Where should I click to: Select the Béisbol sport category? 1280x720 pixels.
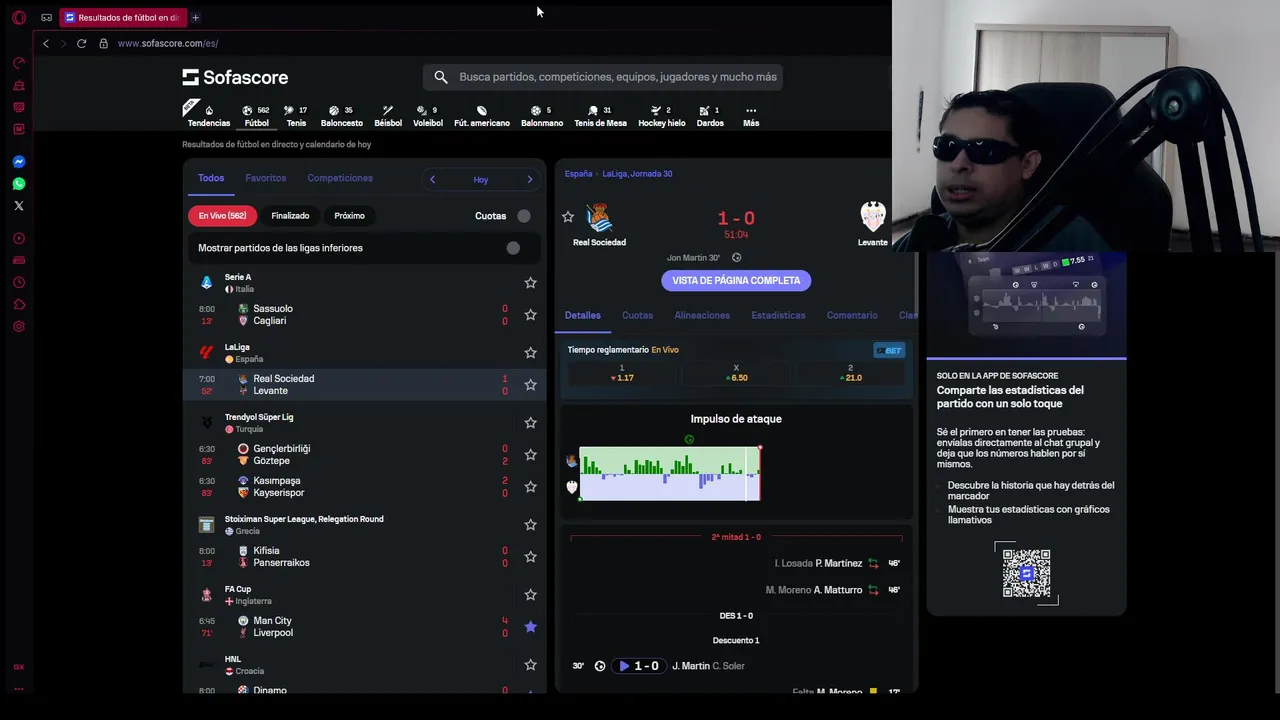click(x=388, y=116)
